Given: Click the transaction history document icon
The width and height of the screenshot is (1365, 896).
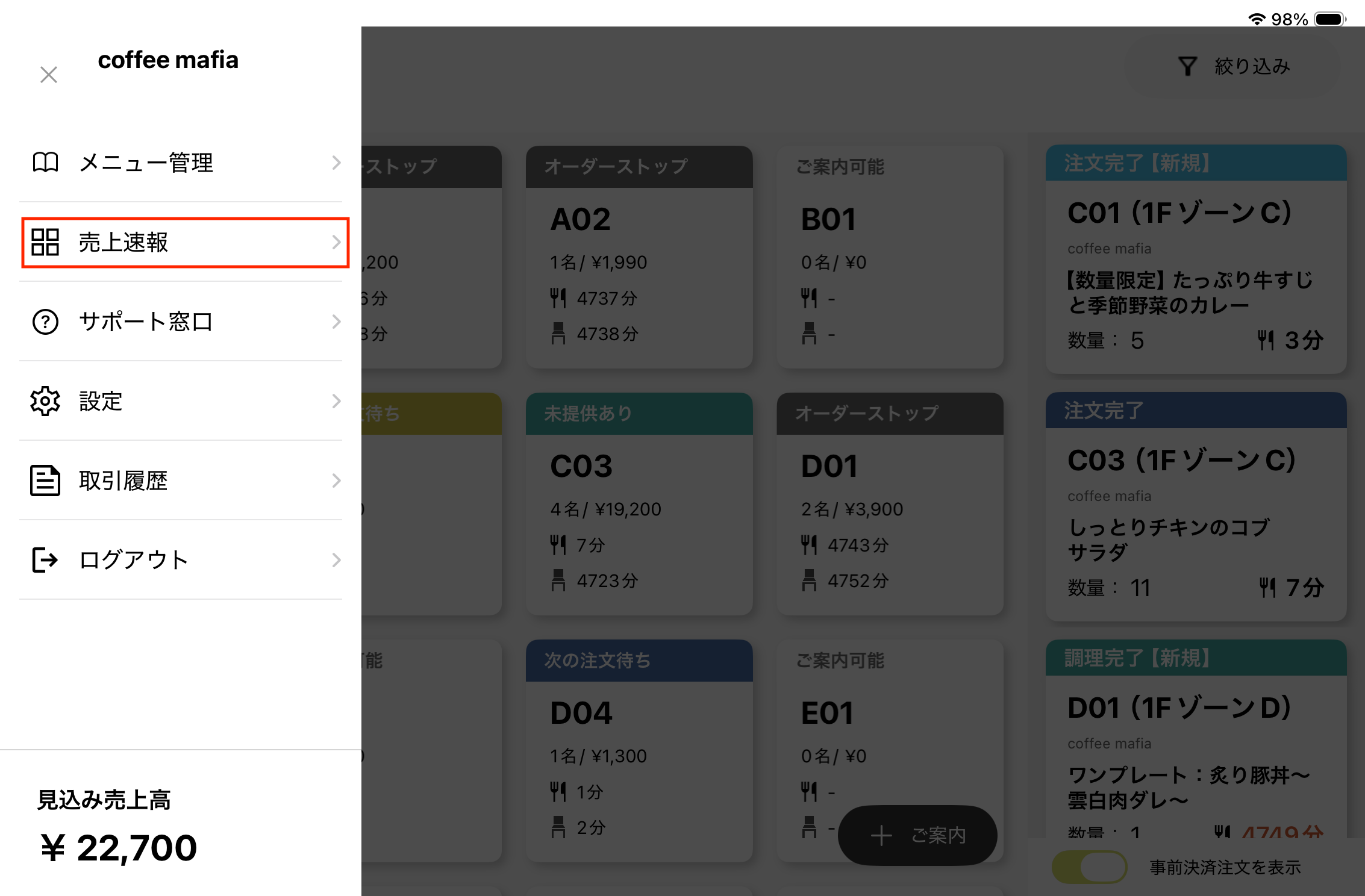Looking at the screenshot, I should 45,481.
